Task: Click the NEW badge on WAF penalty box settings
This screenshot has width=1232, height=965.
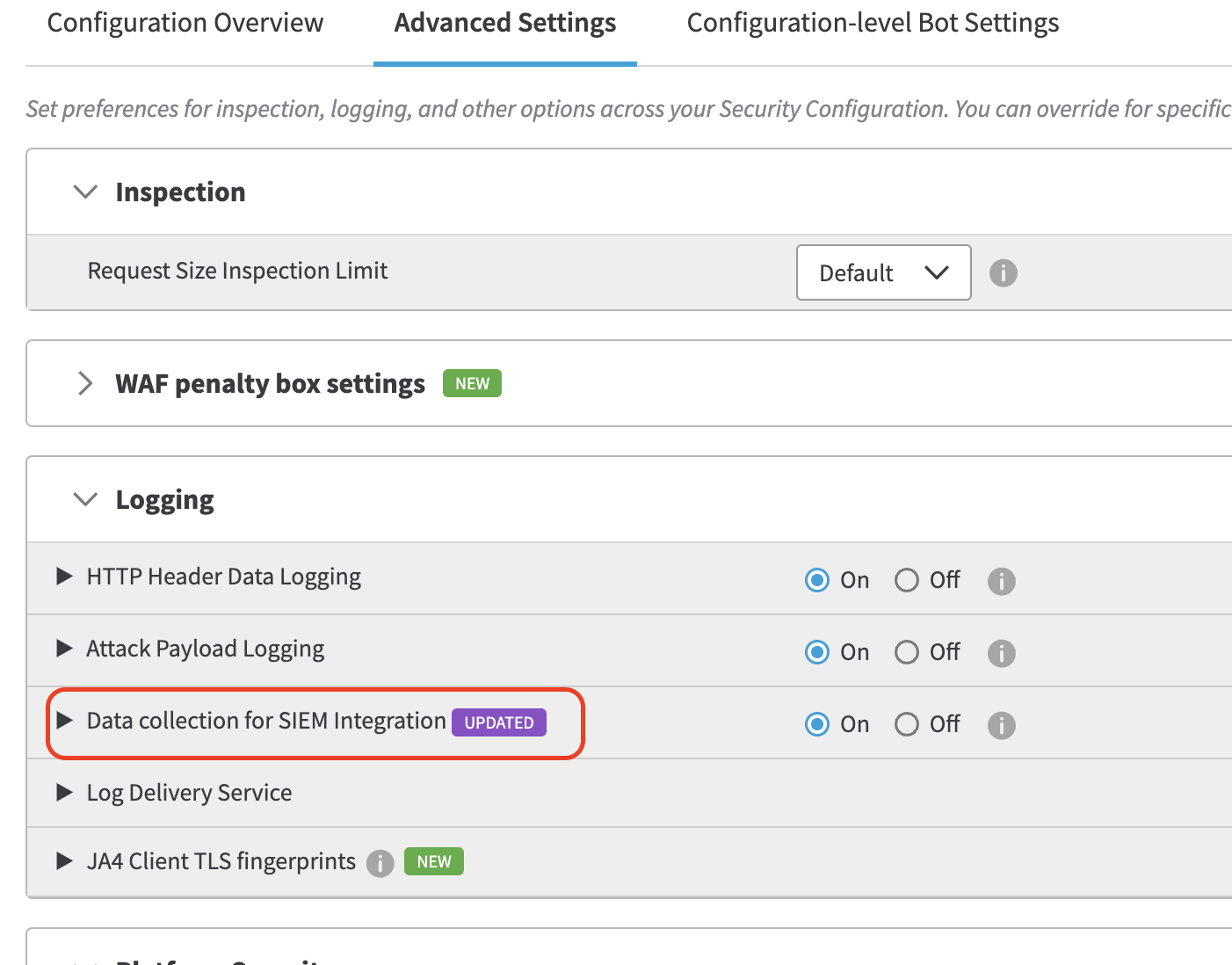Action: (472, 383)
